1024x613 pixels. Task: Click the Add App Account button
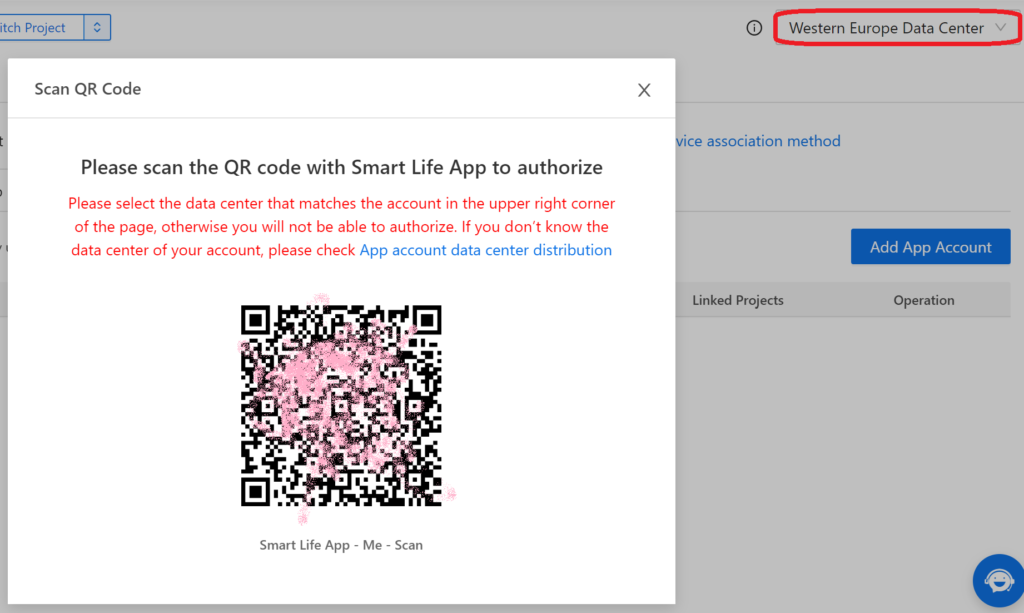coord(930,247)
